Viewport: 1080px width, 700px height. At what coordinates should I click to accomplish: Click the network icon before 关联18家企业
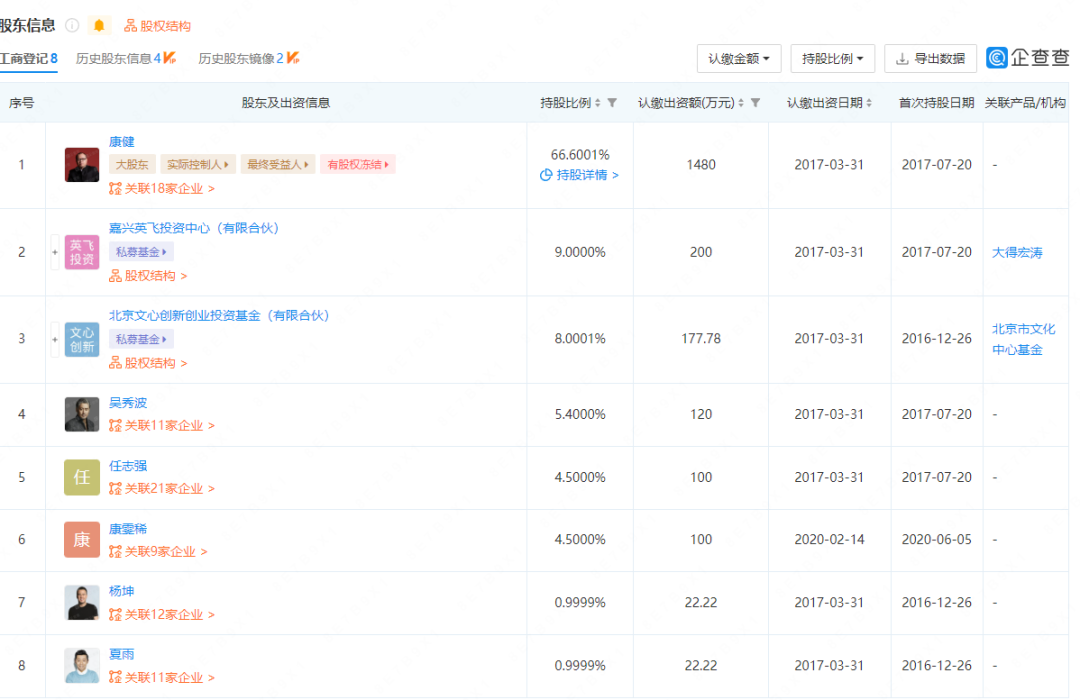click(x=112, y=188)
